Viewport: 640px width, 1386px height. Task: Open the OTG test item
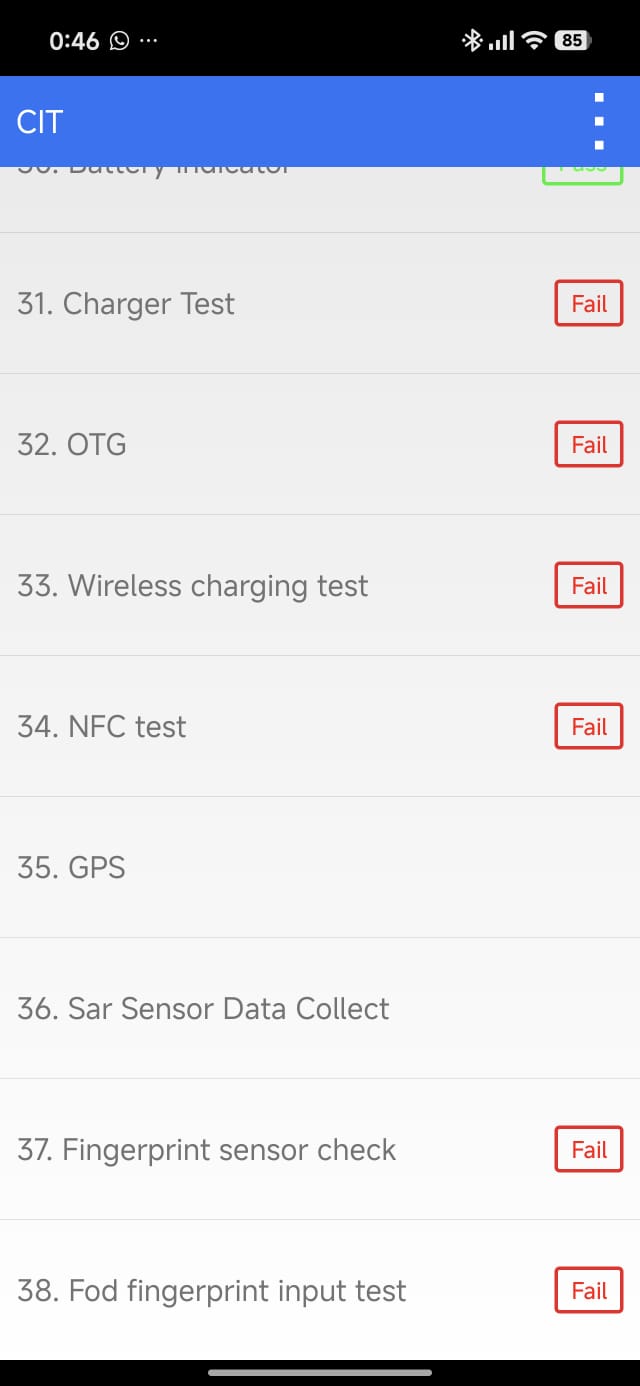(x=72, y=445)
